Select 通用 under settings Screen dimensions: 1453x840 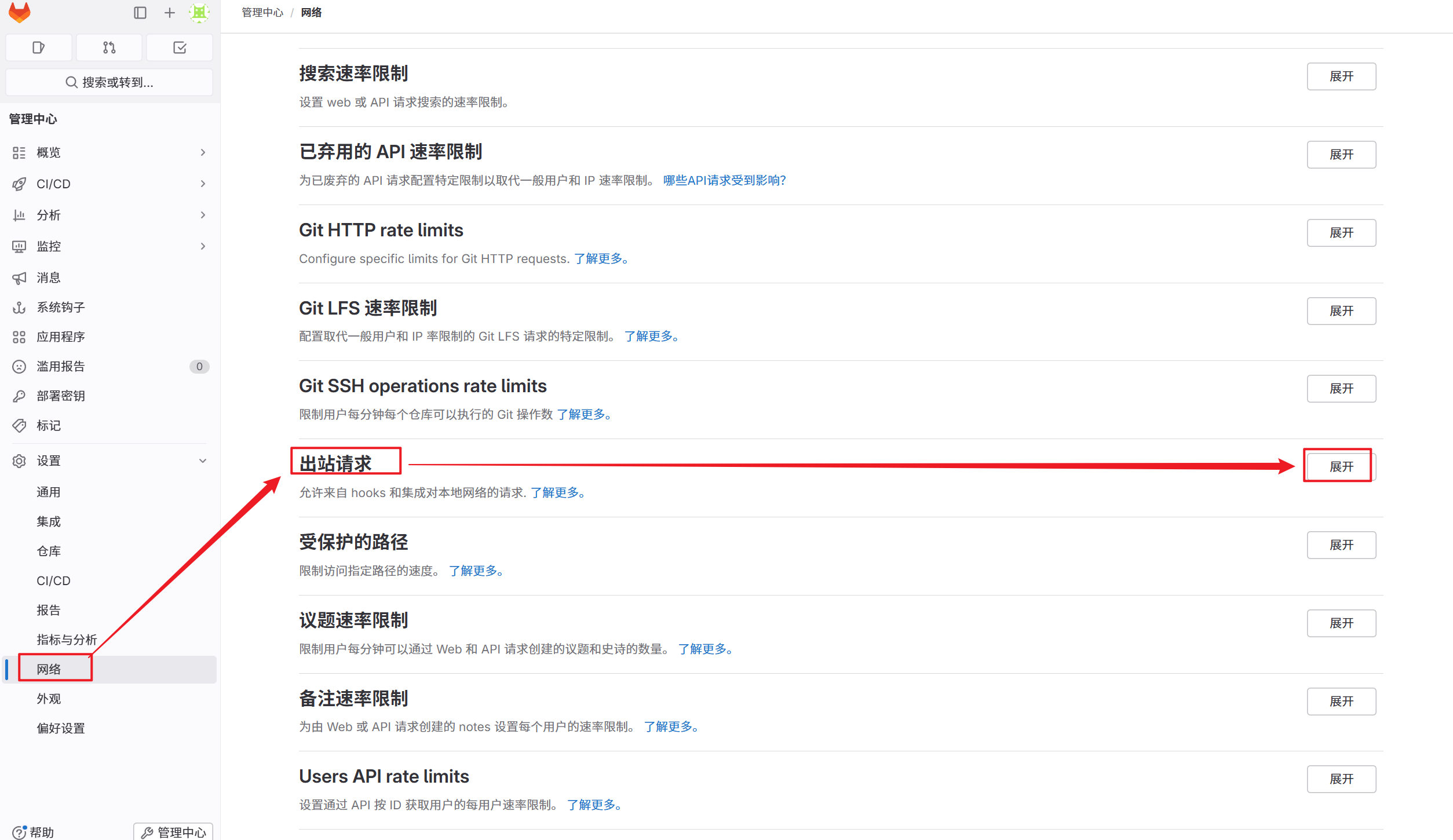[x=49, y=492]
